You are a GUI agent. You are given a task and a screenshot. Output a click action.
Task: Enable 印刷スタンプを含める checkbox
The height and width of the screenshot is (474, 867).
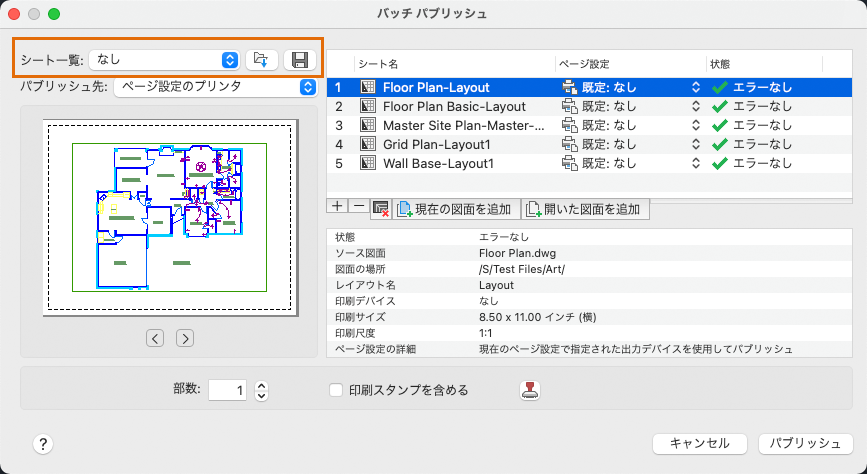coord(336,390)
